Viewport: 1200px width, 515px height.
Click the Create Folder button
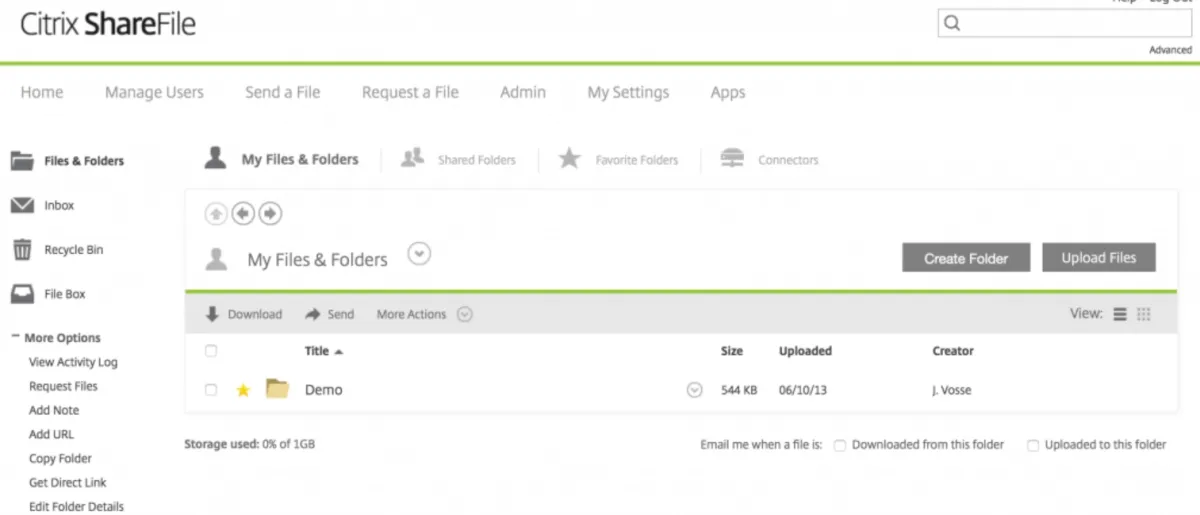coord(965,258)
